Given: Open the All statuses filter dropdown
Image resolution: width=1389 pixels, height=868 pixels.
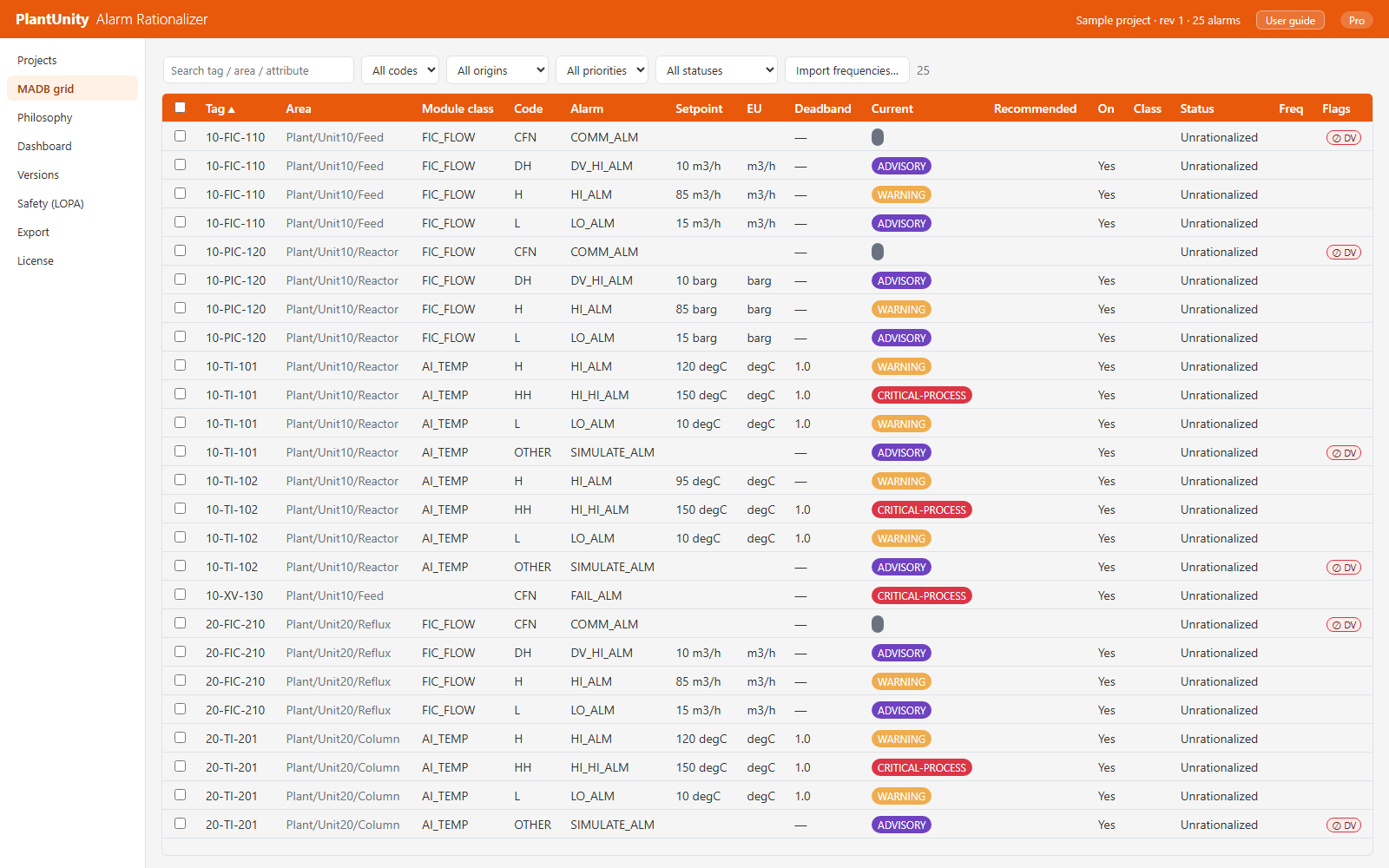Looking at the screenshot, I should click(716, 70).
